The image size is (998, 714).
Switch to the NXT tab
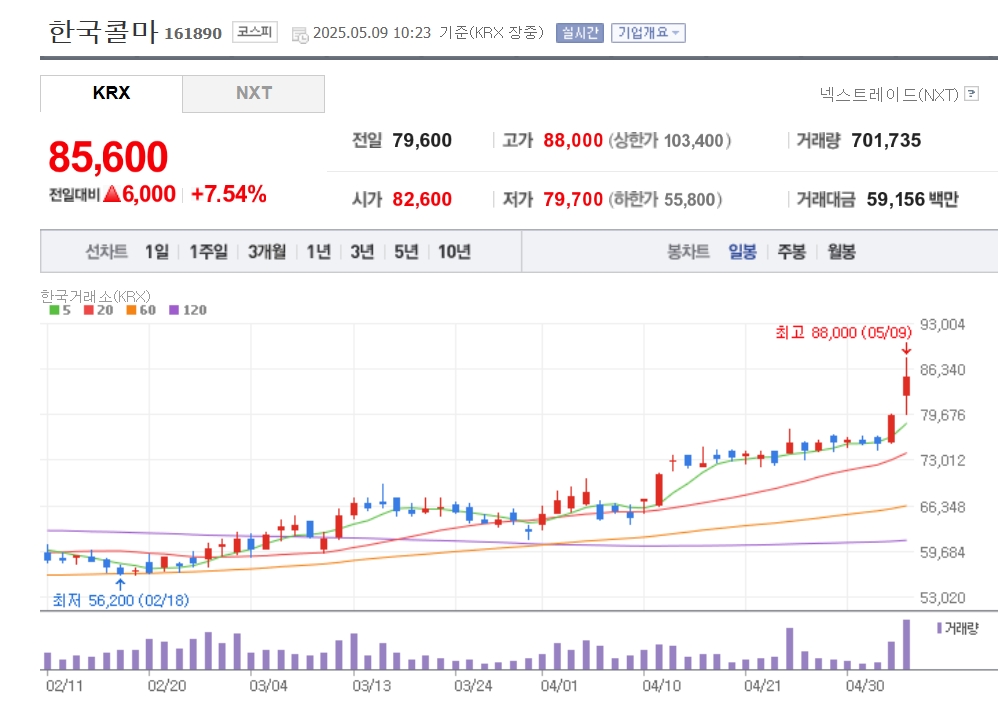[254, 93]
